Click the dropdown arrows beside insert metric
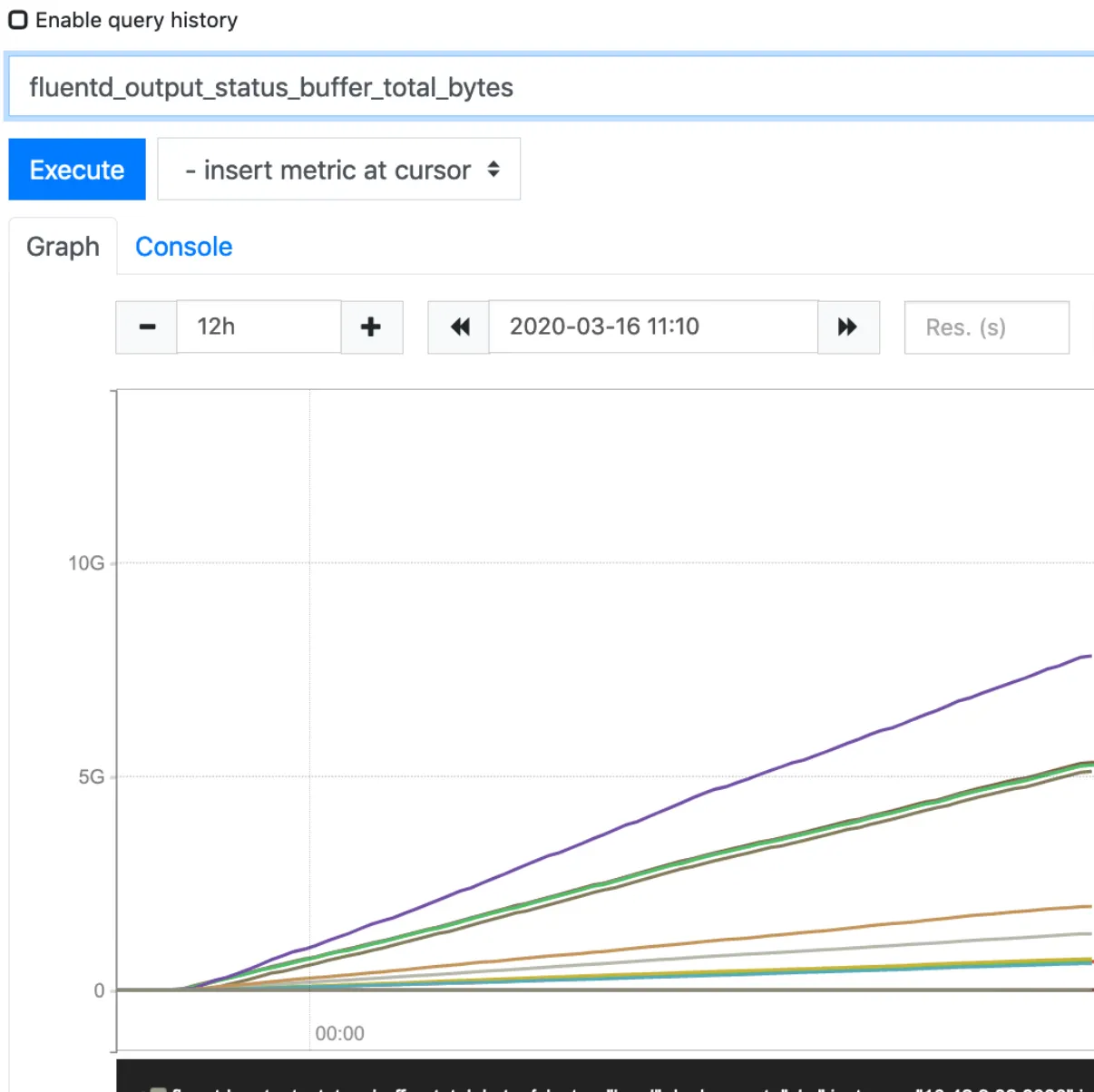Image resolution: width=1094 pixels, height=1092 pixels. pyautogui.click(x=493, y=170)
